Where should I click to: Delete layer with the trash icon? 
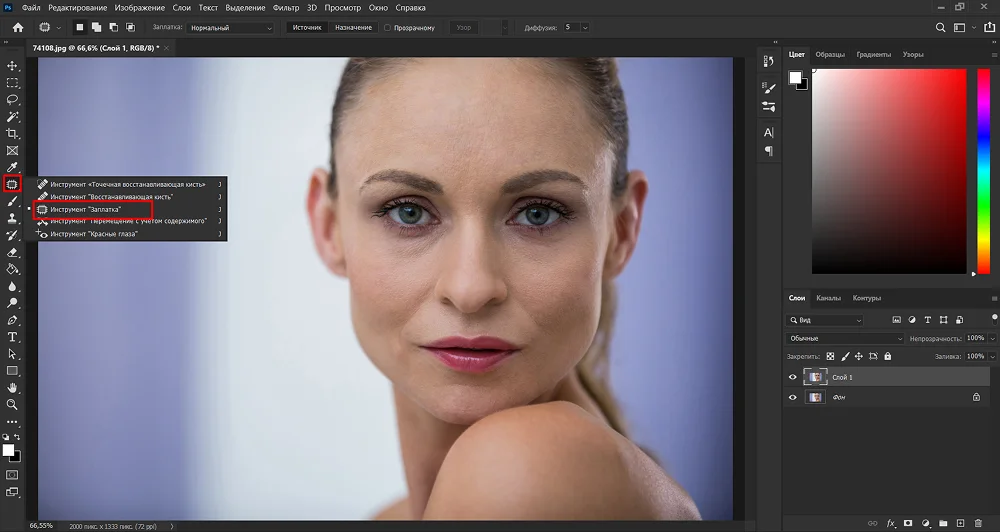(978, 524)
